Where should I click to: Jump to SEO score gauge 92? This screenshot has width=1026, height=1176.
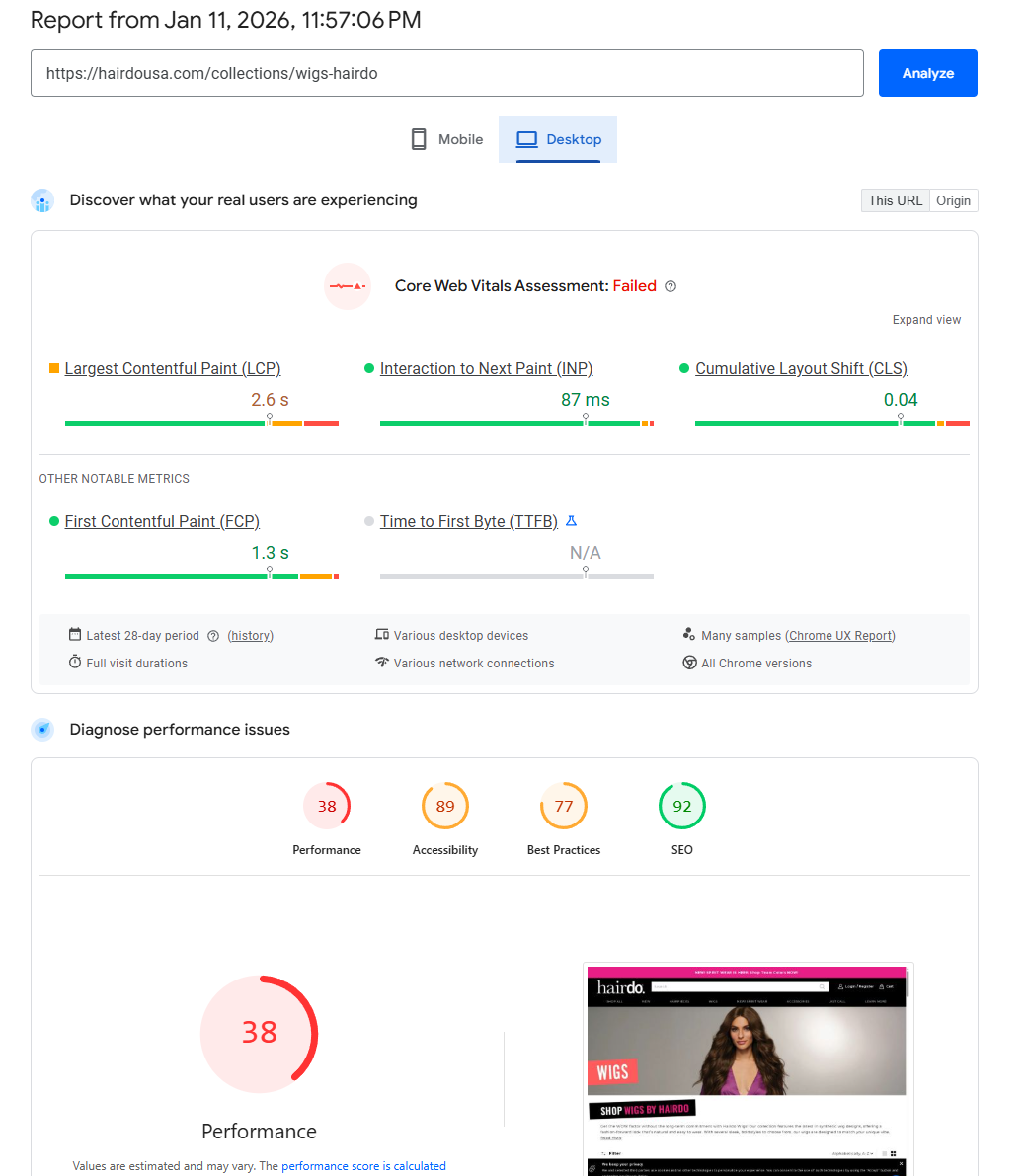click(682, 807)
